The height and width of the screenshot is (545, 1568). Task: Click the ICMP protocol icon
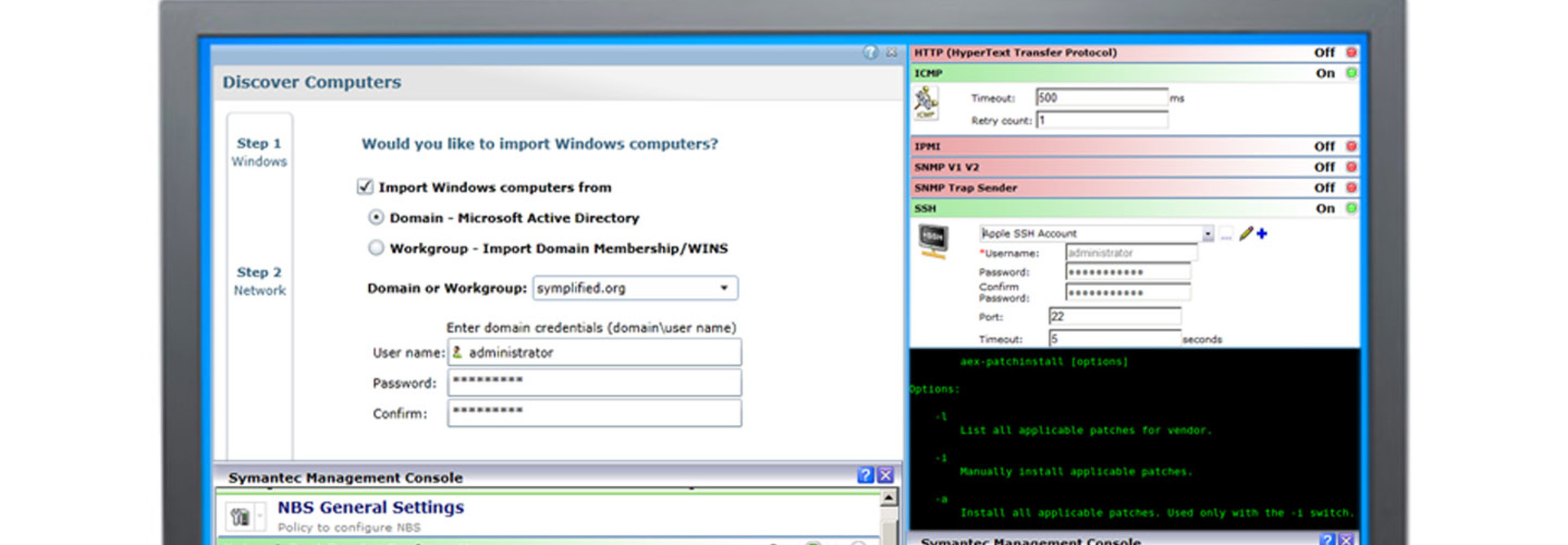pos(925,103)
